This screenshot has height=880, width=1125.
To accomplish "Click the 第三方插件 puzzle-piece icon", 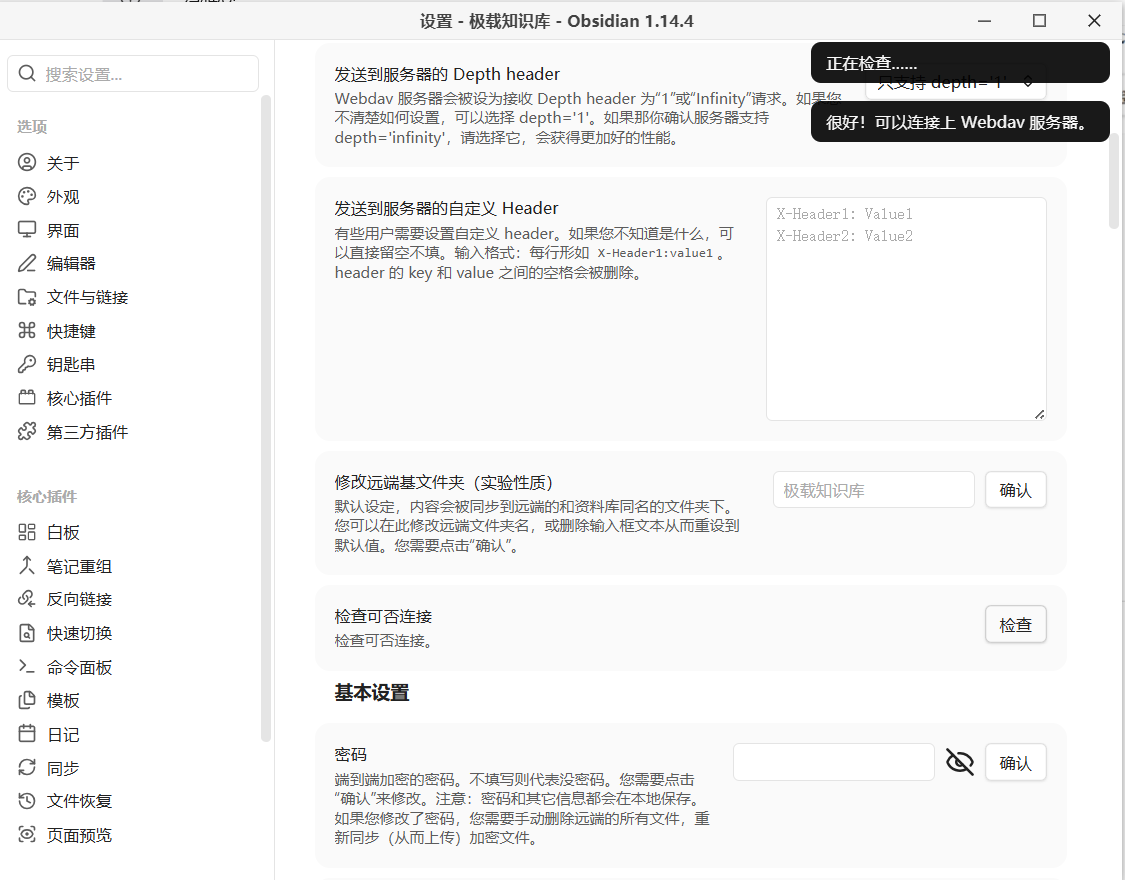I will pos(27,432).
